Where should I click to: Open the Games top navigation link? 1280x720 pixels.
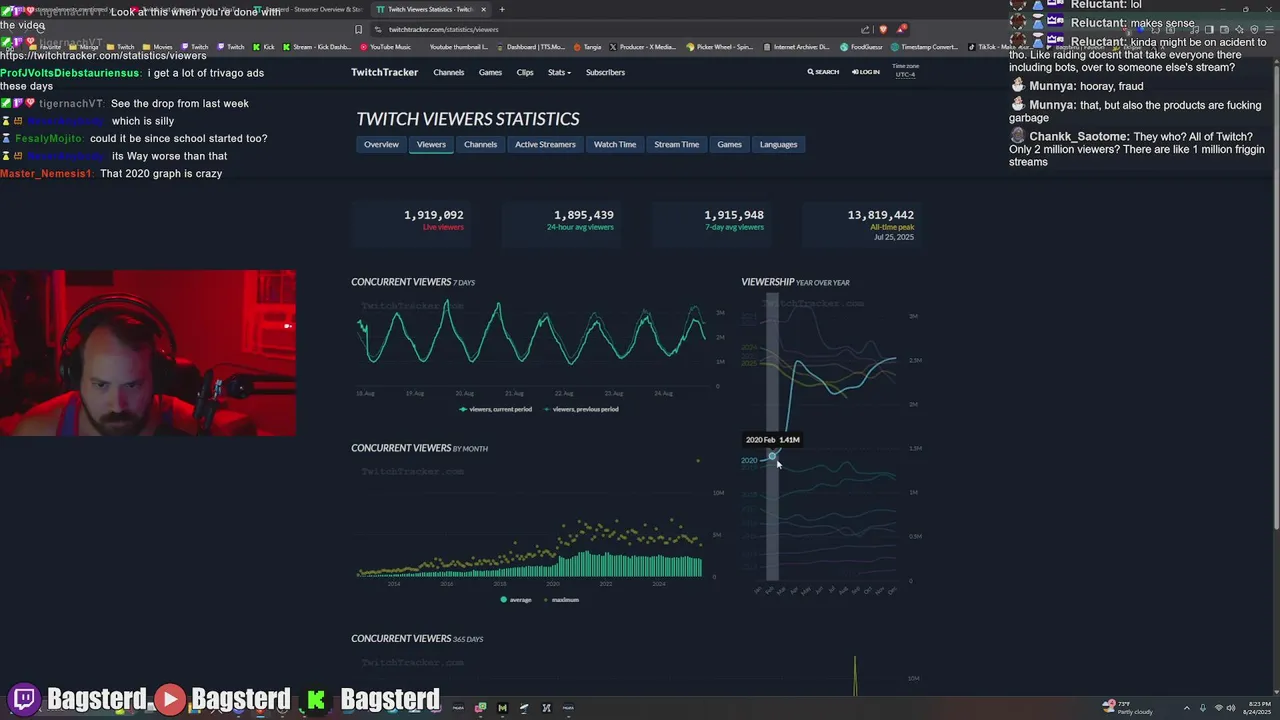point(490,72)
